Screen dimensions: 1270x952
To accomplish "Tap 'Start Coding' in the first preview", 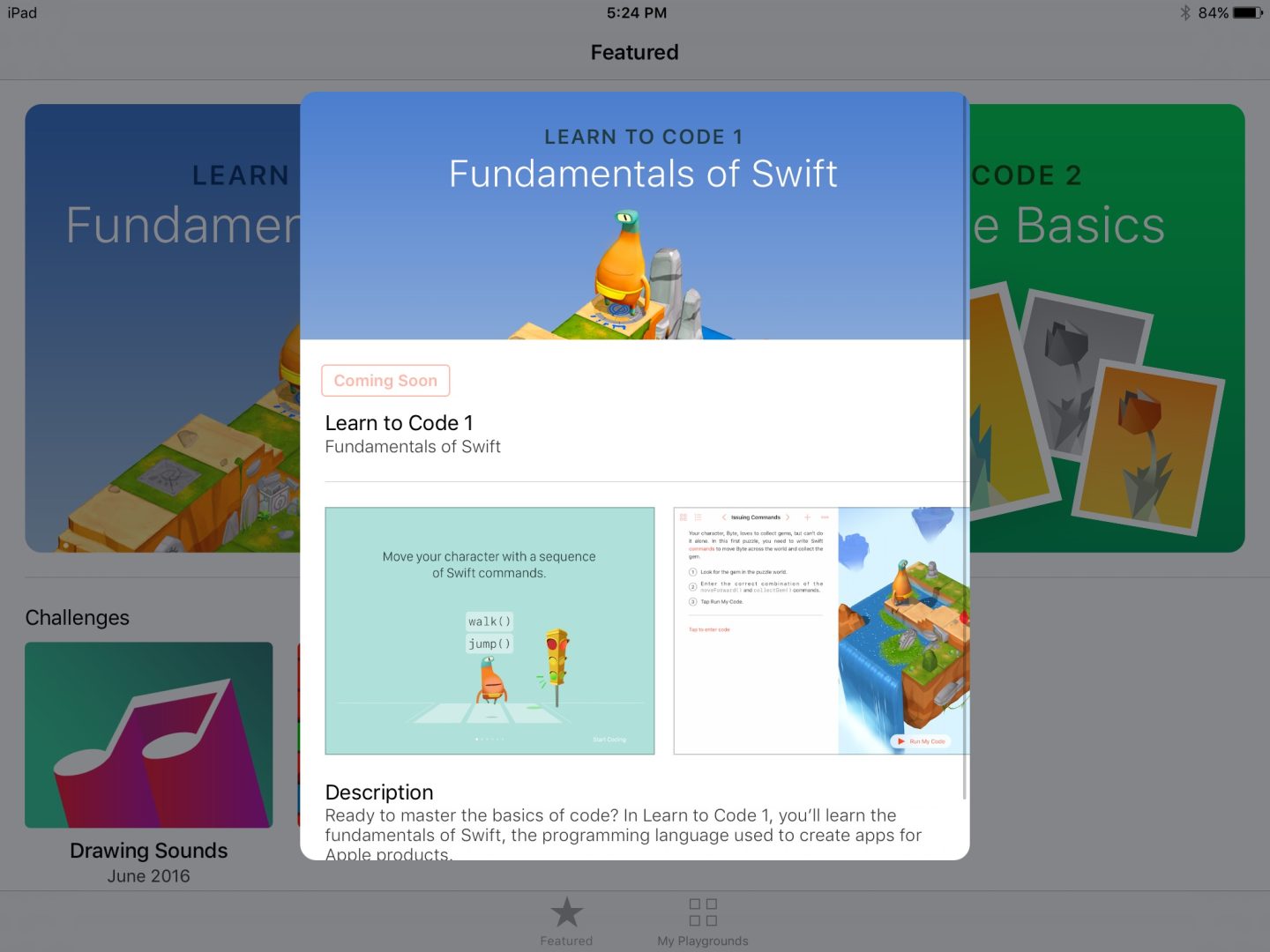I will (609, 739).
